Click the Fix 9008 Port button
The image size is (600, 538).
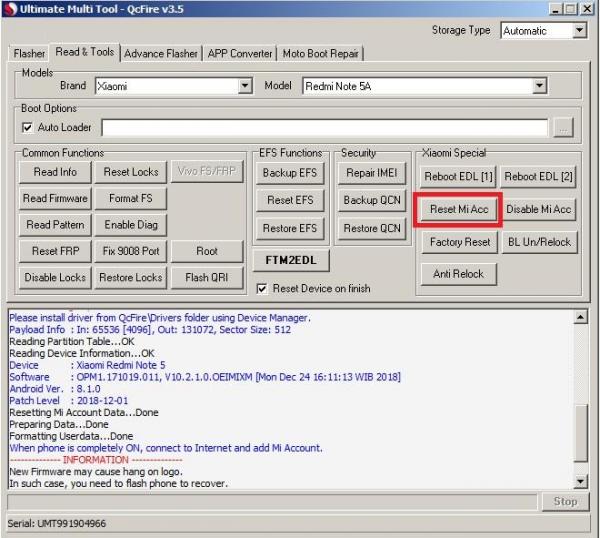(x=131, y=251)
